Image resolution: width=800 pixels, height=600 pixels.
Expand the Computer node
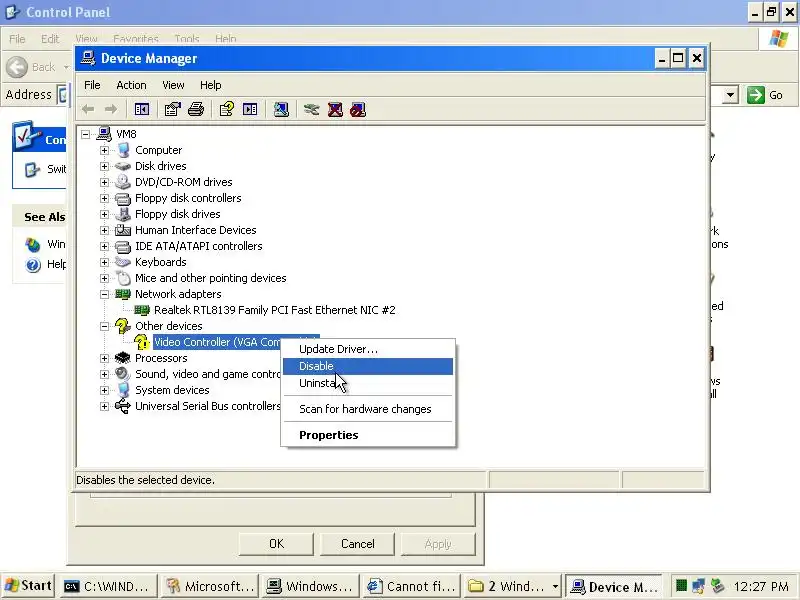pos(104,150)
